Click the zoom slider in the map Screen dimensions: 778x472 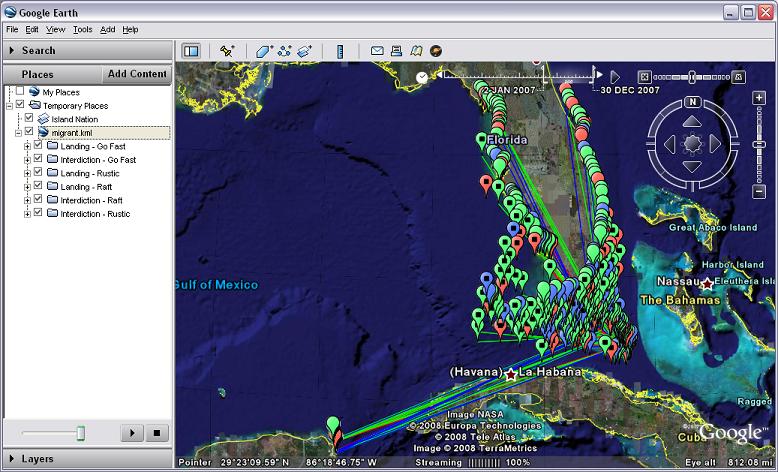coord(691,77)
